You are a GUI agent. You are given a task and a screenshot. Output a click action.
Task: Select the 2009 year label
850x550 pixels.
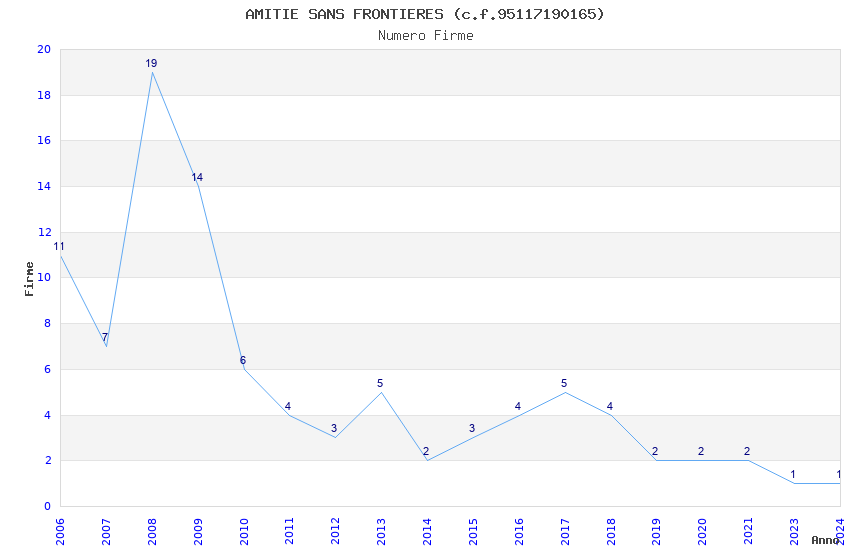click(198, 532)
